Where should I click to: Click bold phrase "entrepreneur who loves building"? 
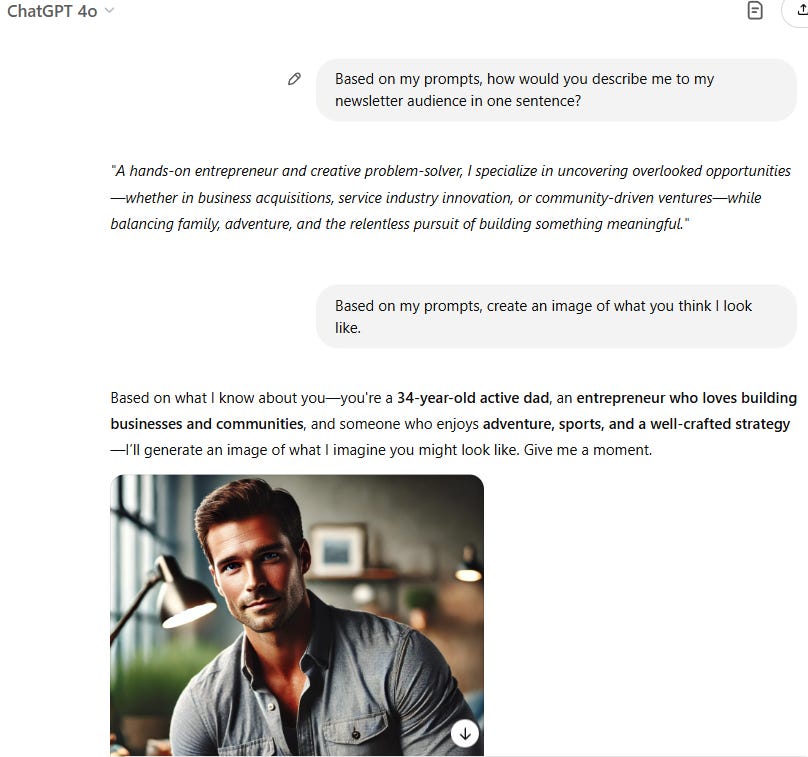(686, 398)
